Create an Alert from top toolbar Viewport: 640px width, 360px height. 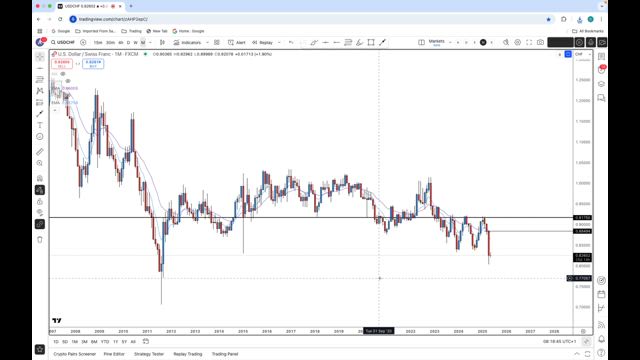[237, 42]
